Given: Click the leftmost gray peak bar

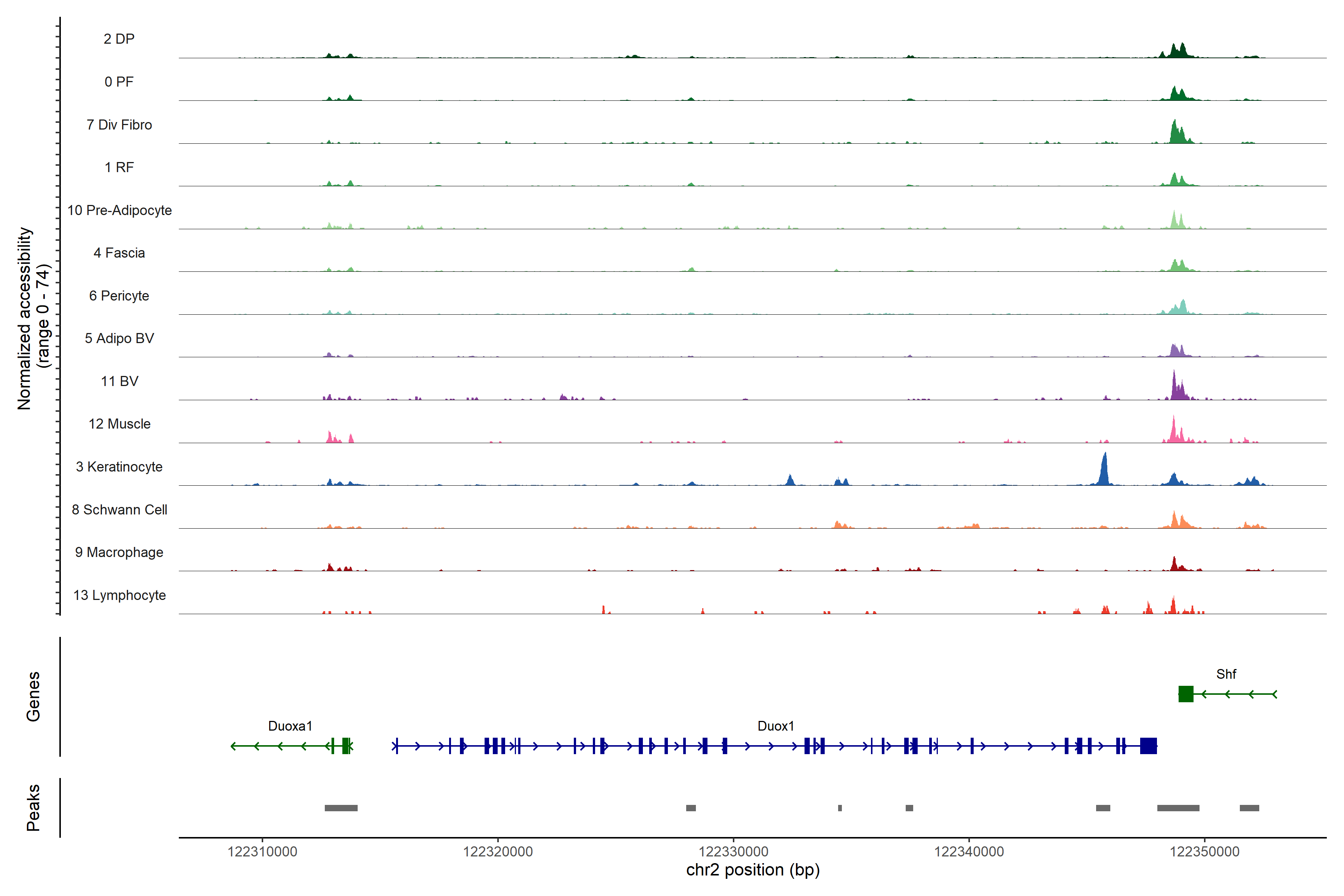Looking at the screenshot, I should (341, 808).
